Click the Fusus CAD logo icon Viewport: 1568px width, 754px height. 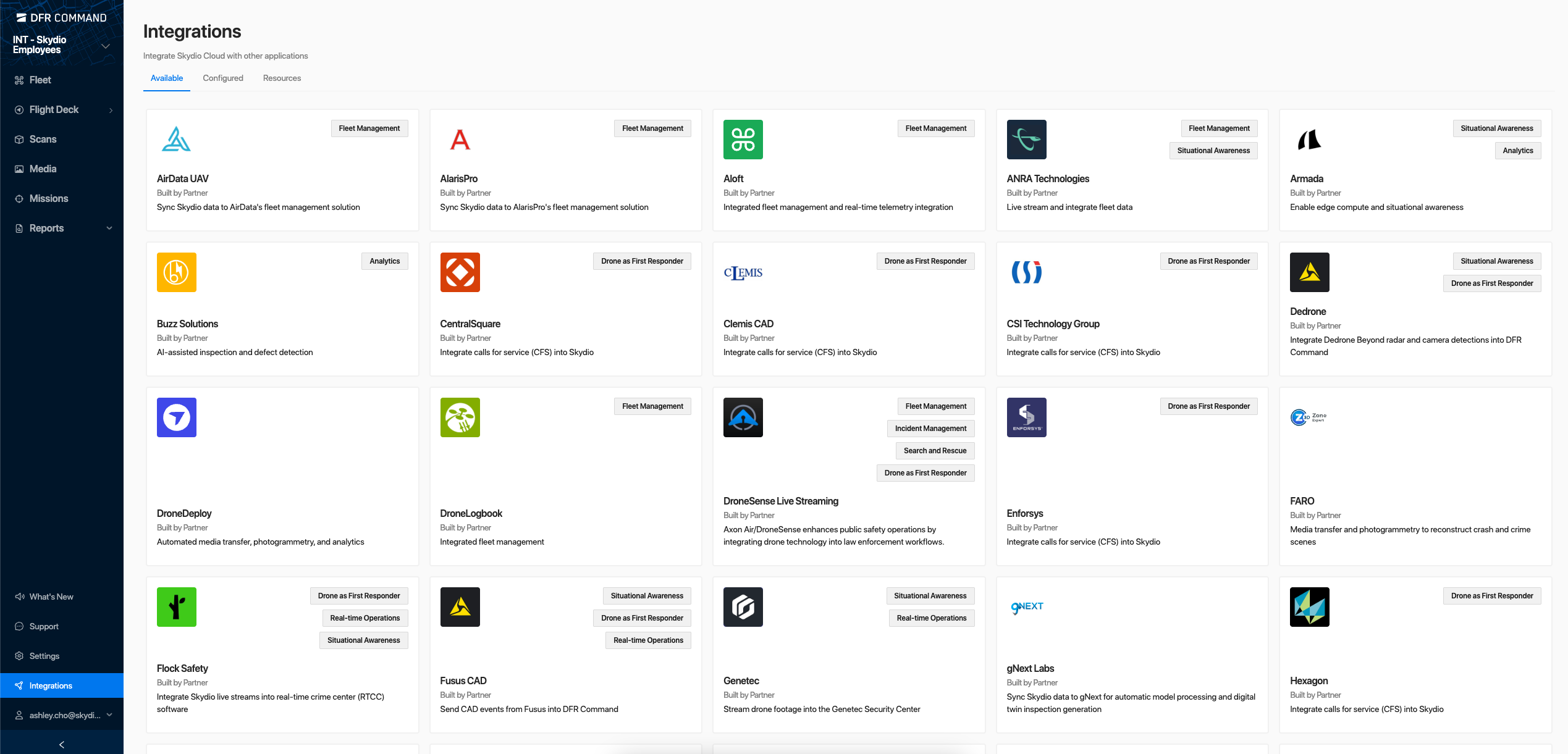460,607
